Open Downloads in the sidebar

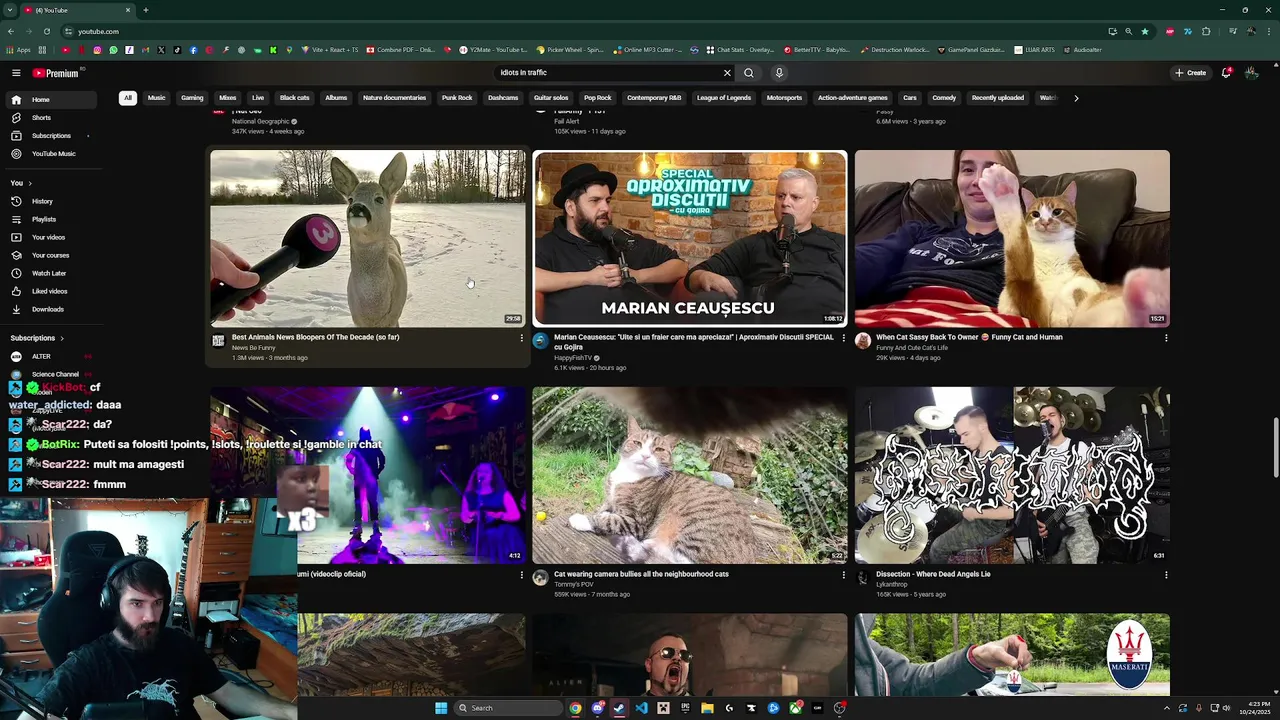click(50, 309)
